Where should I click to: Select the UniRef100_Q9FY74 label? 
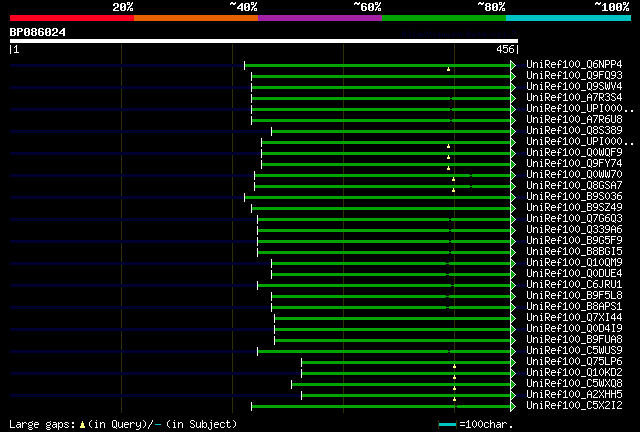click(574, 164)
